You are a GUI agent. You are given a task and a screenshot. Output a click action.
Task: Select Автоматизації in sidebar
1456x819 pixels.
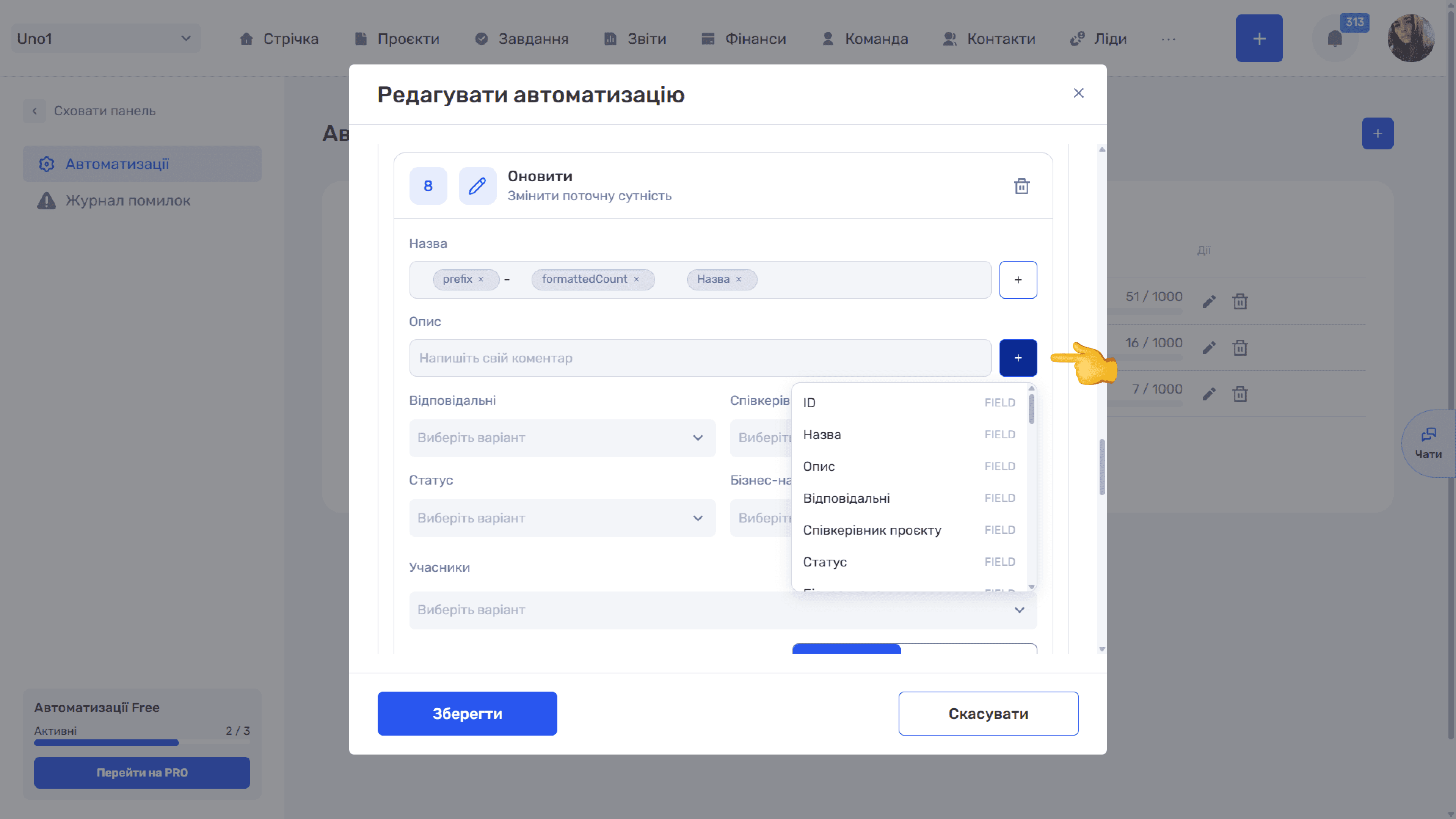tap(142, 164)
